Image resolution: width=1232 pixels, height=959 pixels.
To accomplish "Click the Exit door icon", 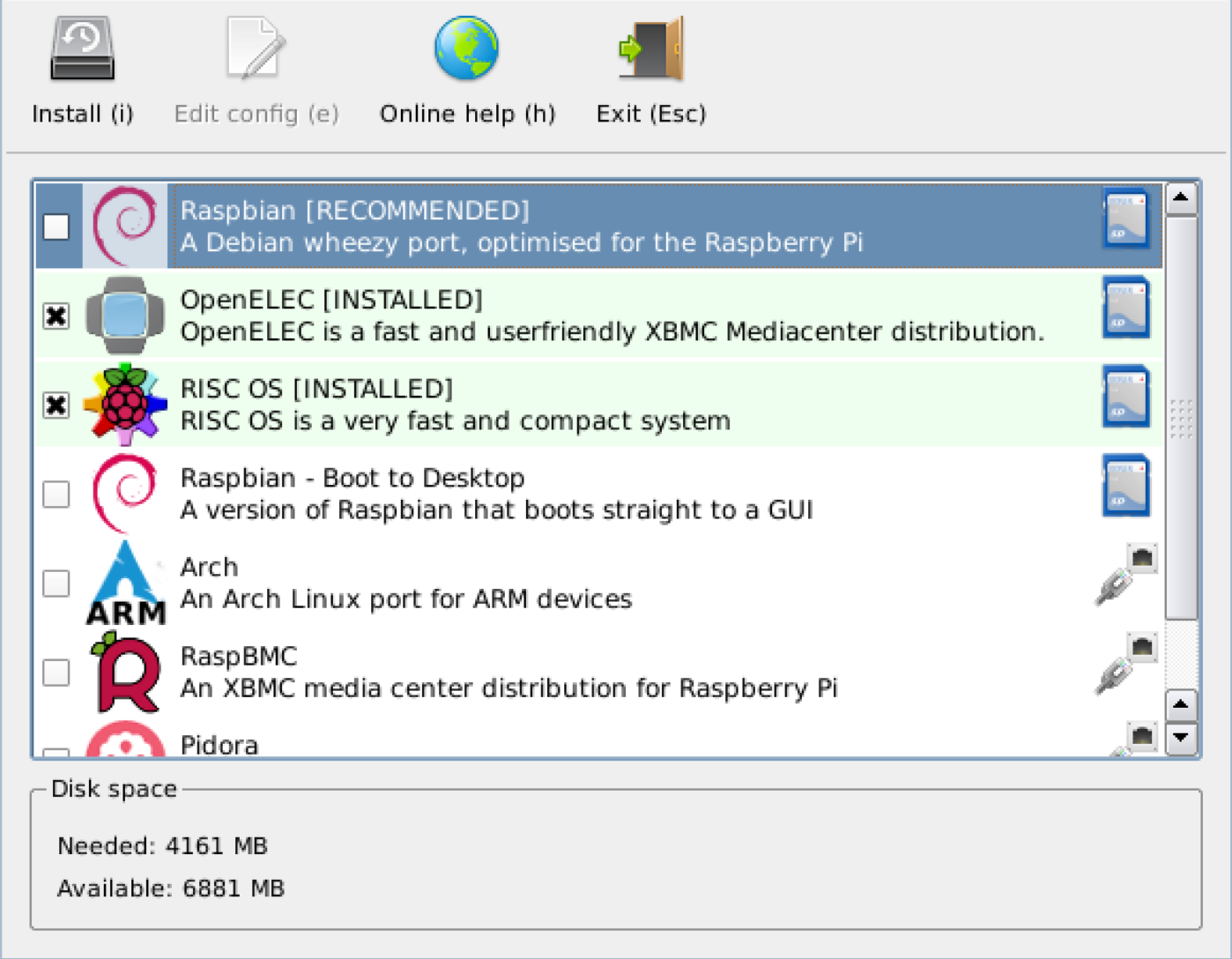I will tap(652, 49).
